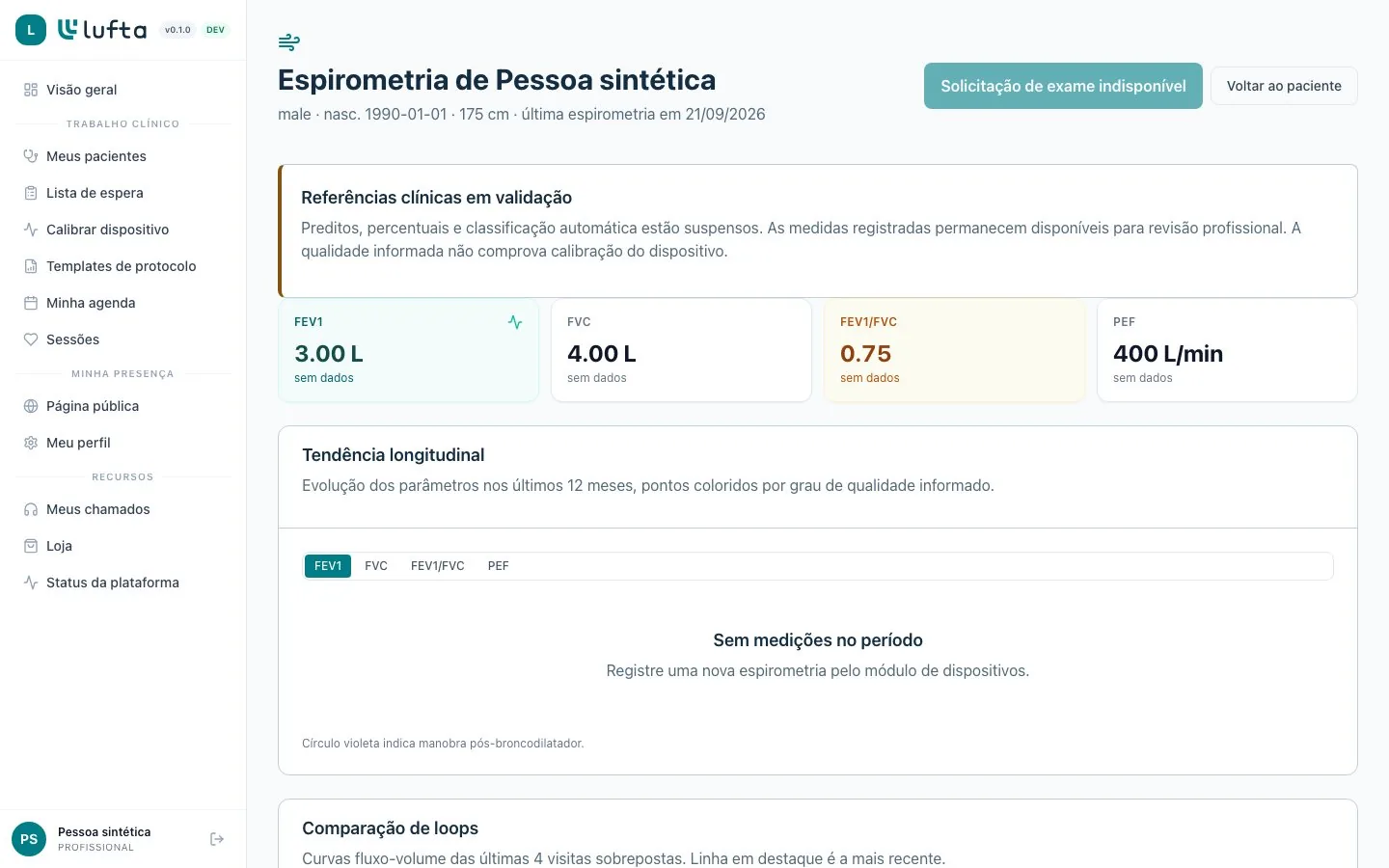Go to Minha agenda in the sidebar
Viewport: 1389px width, 868px height.
pos(123,303)
